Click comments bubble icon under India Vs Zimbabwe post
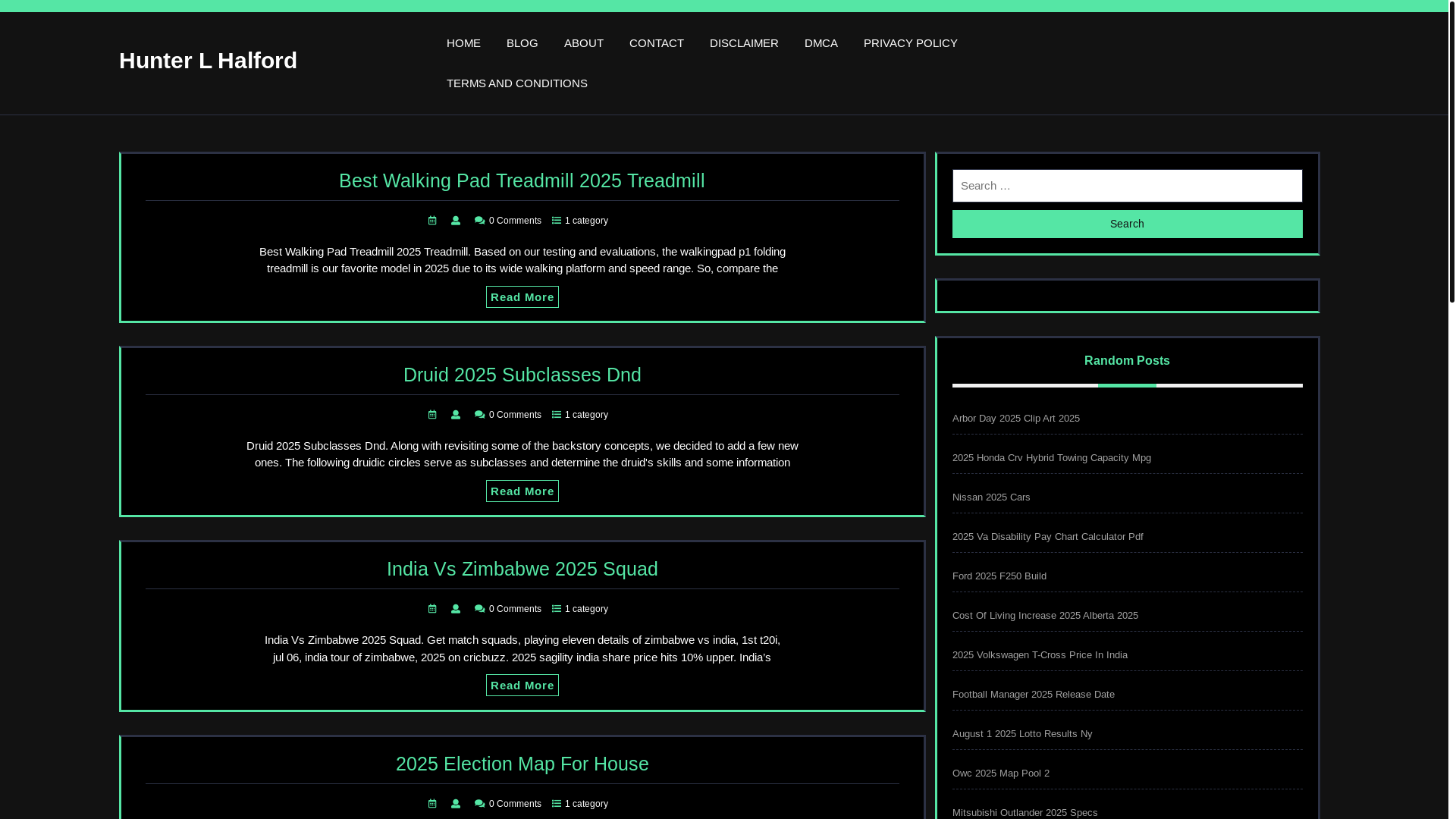1456x819 pixels. click(479, 609)
